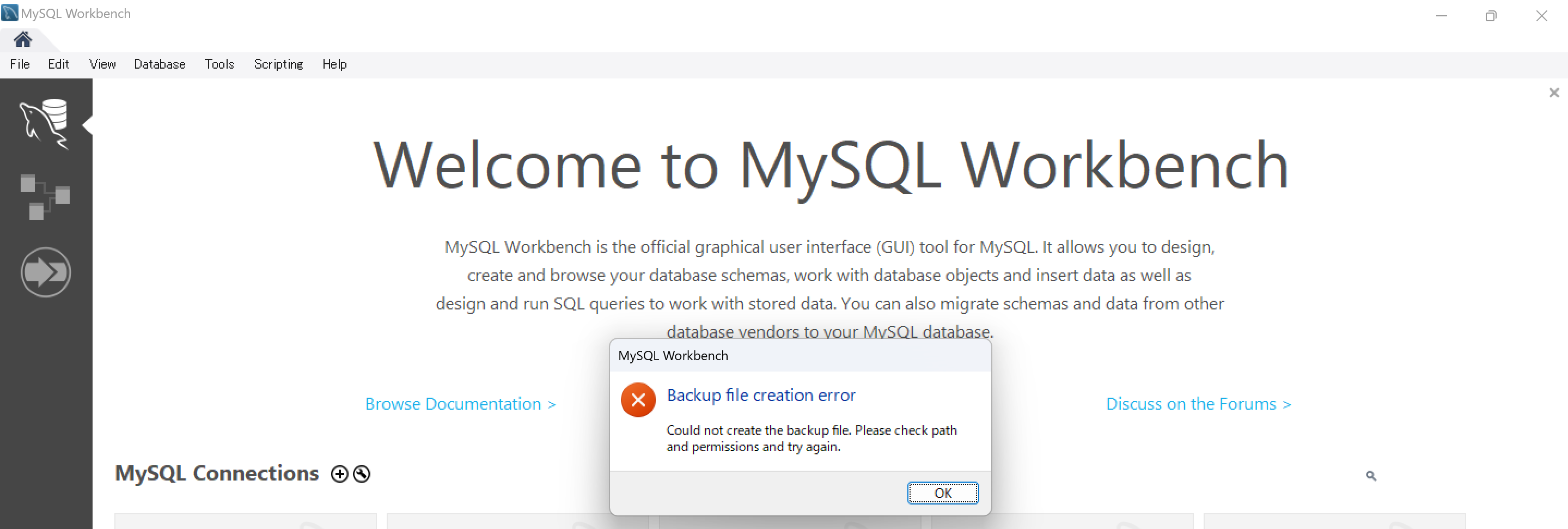Open the Help menu

point(334,64)
